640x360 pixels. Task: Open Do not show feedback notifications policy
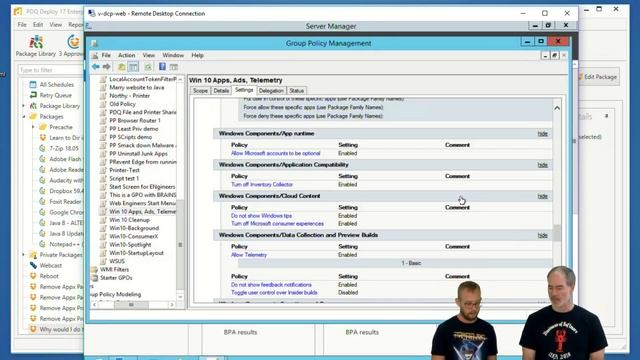[271, 284]
